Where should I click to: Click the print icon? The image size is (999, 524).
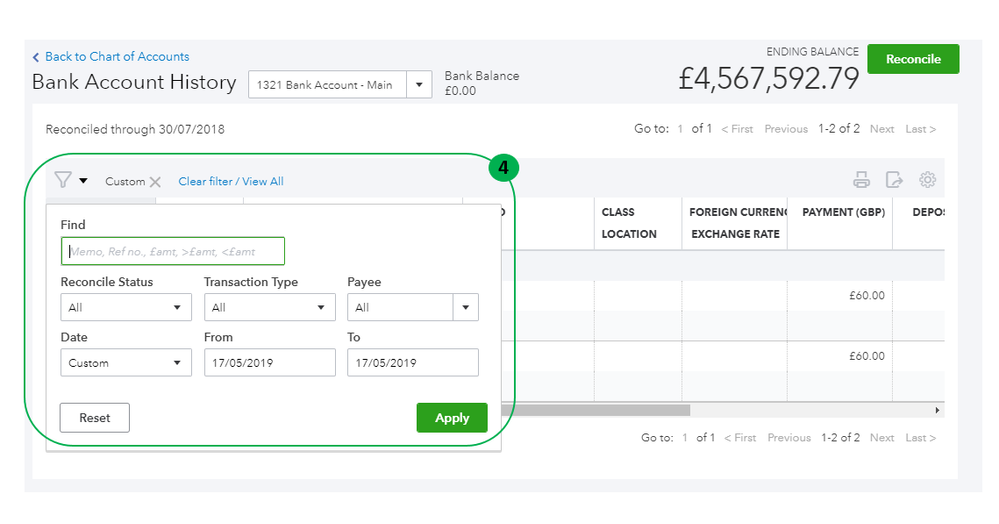click(861, 181)
